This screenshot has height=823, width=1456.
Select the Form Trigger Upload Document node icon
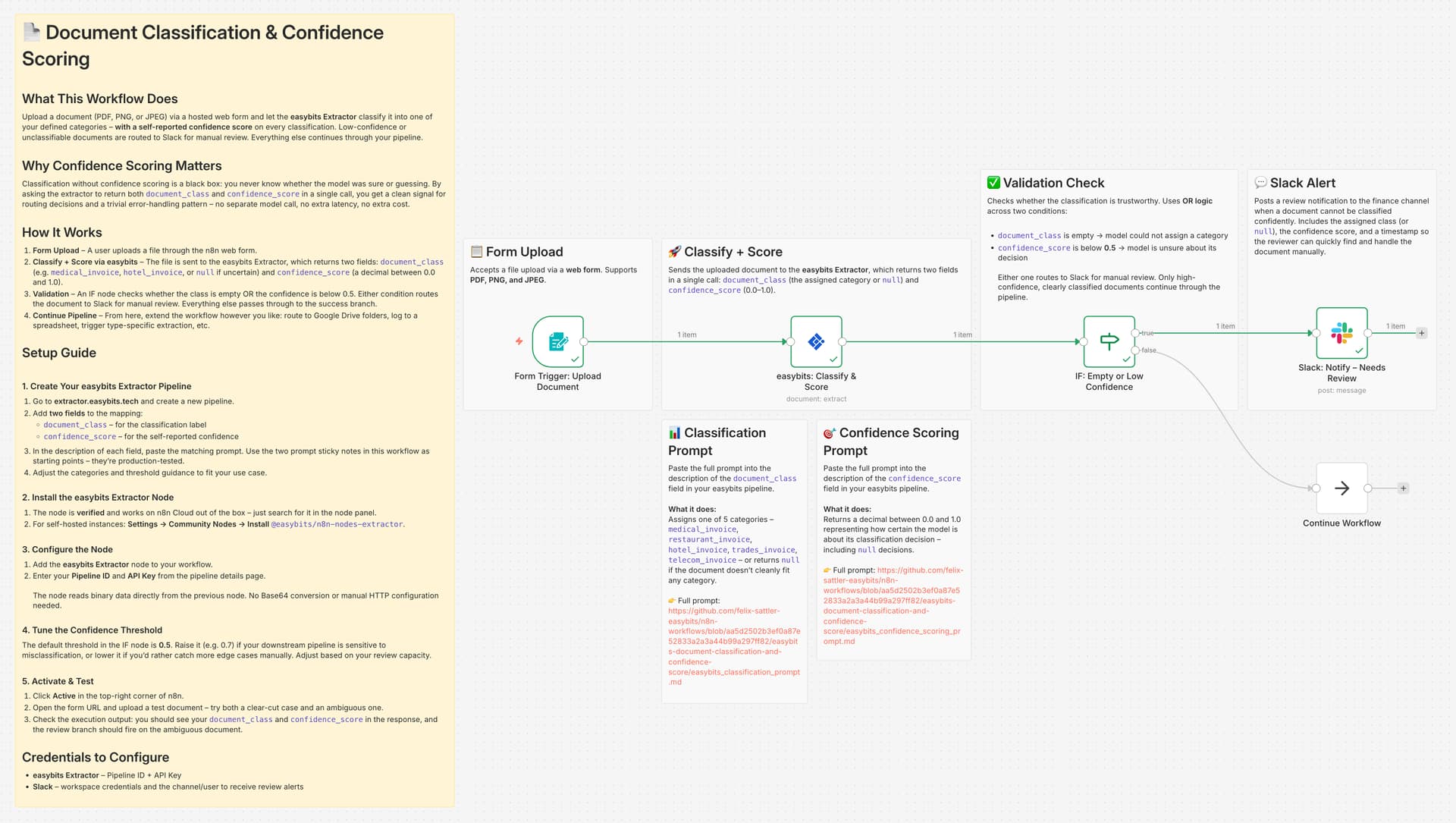tap(557, 341)
